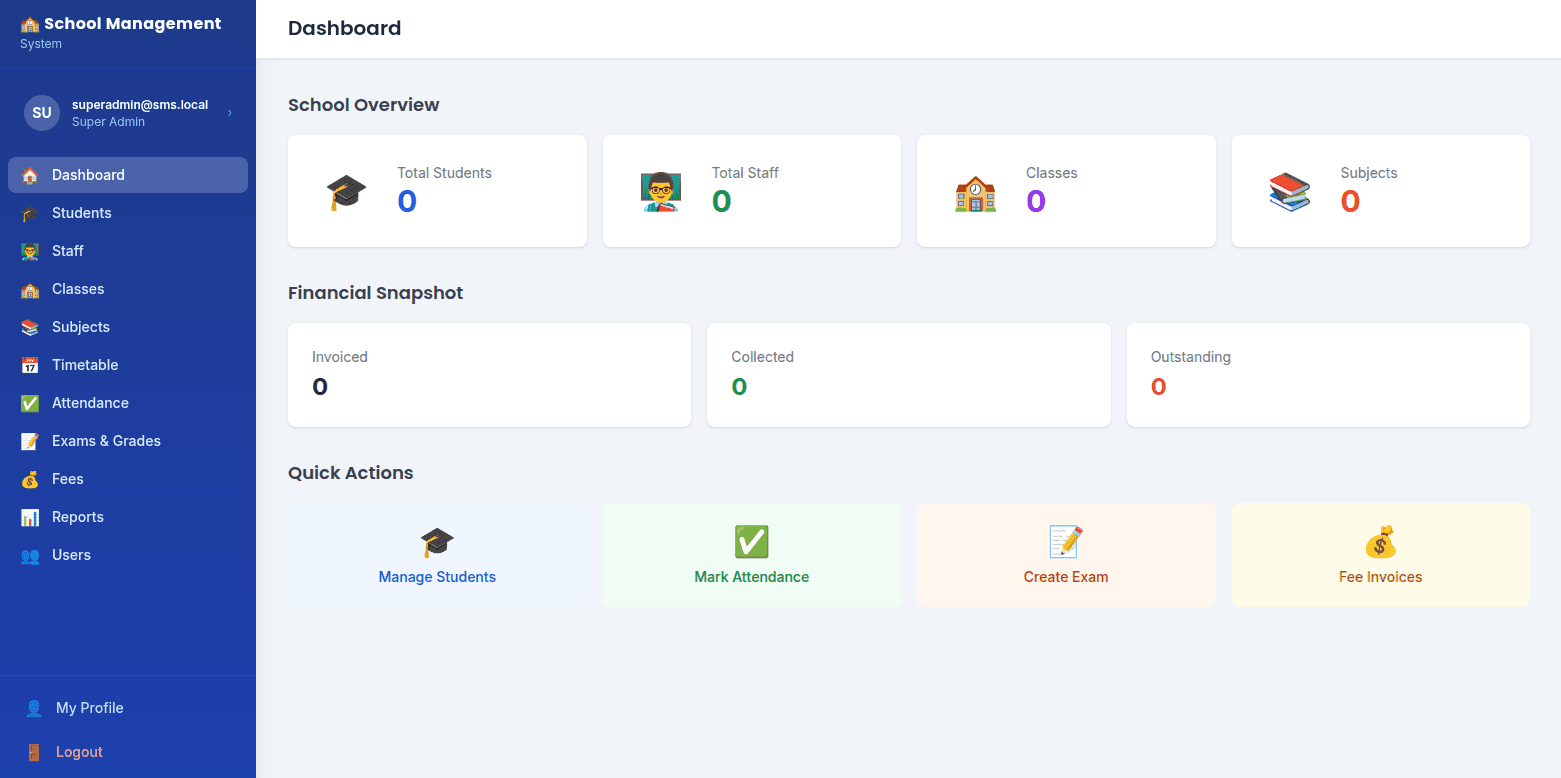Click the Classes count value
The image size is (1561, 778).
pos(1036,202)
